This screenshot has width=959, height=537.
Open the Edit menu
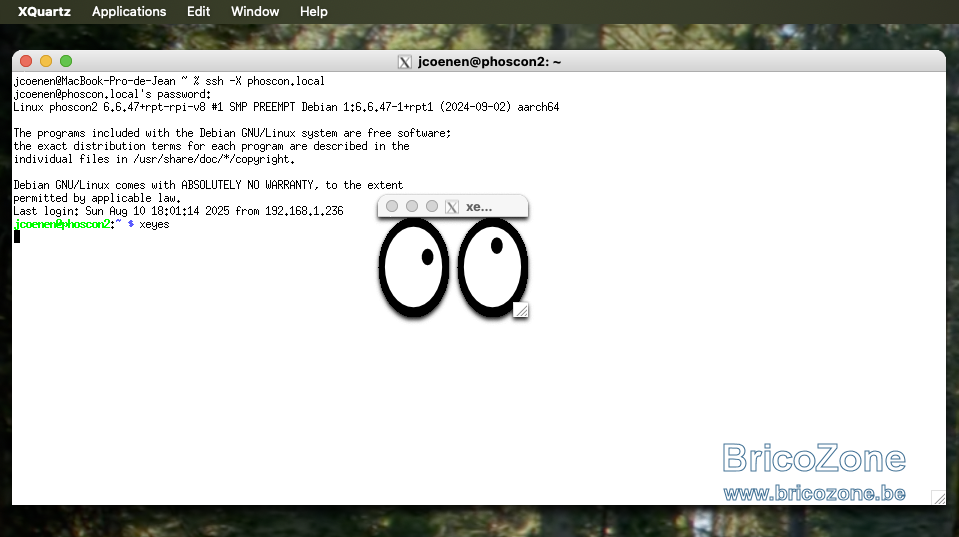198,12
